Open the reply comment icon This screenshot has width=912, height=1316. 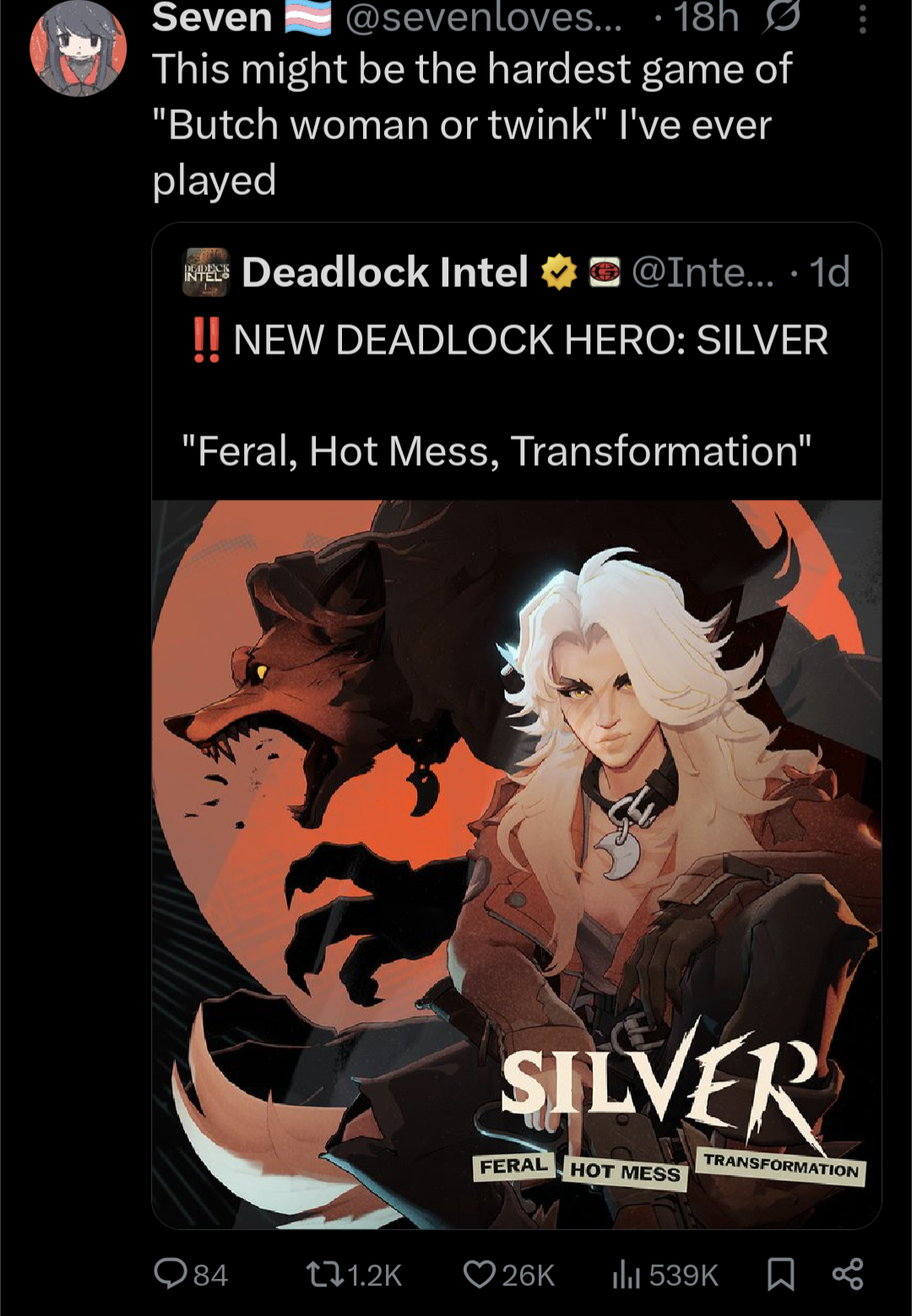[x=170, y=1274]
